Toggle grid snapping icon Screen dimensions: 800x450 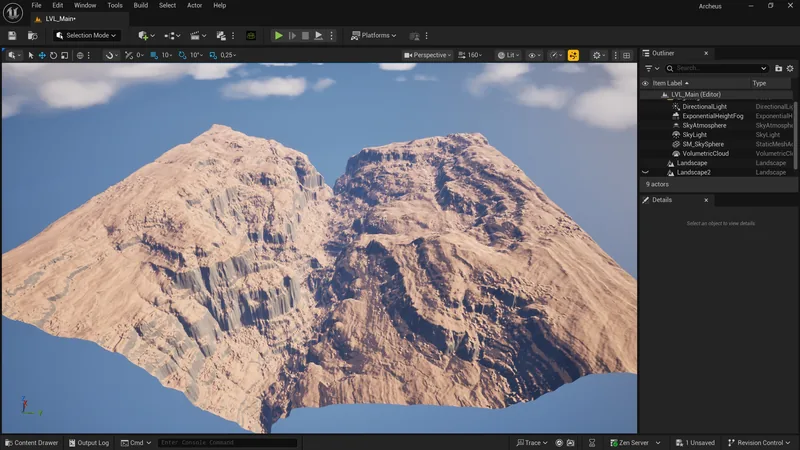click(x=154, y=55)
